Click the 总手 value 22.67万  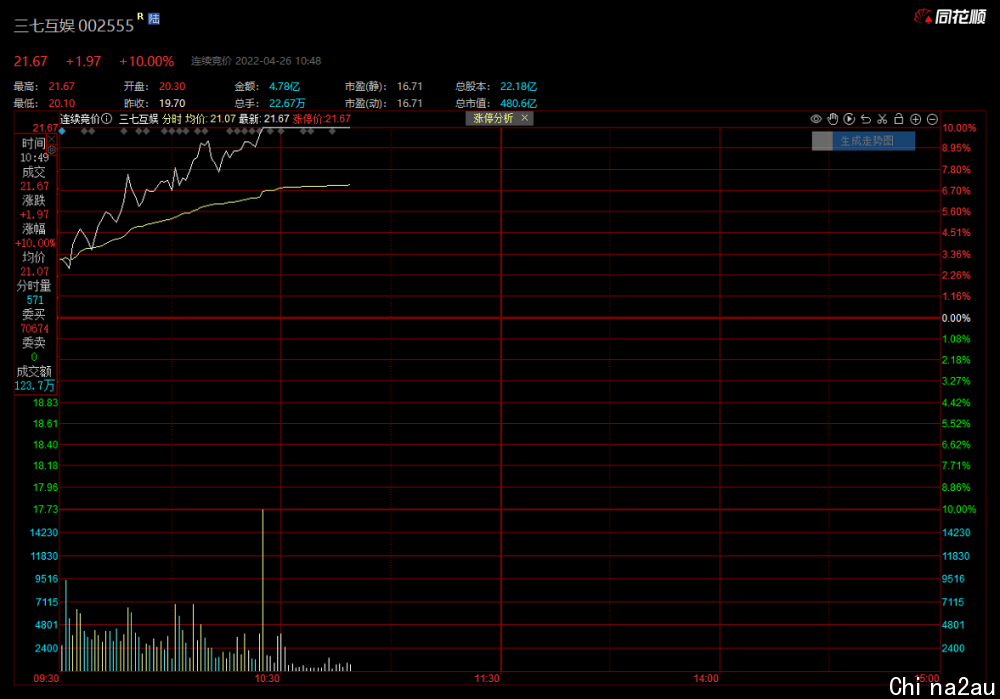point(287,103)
